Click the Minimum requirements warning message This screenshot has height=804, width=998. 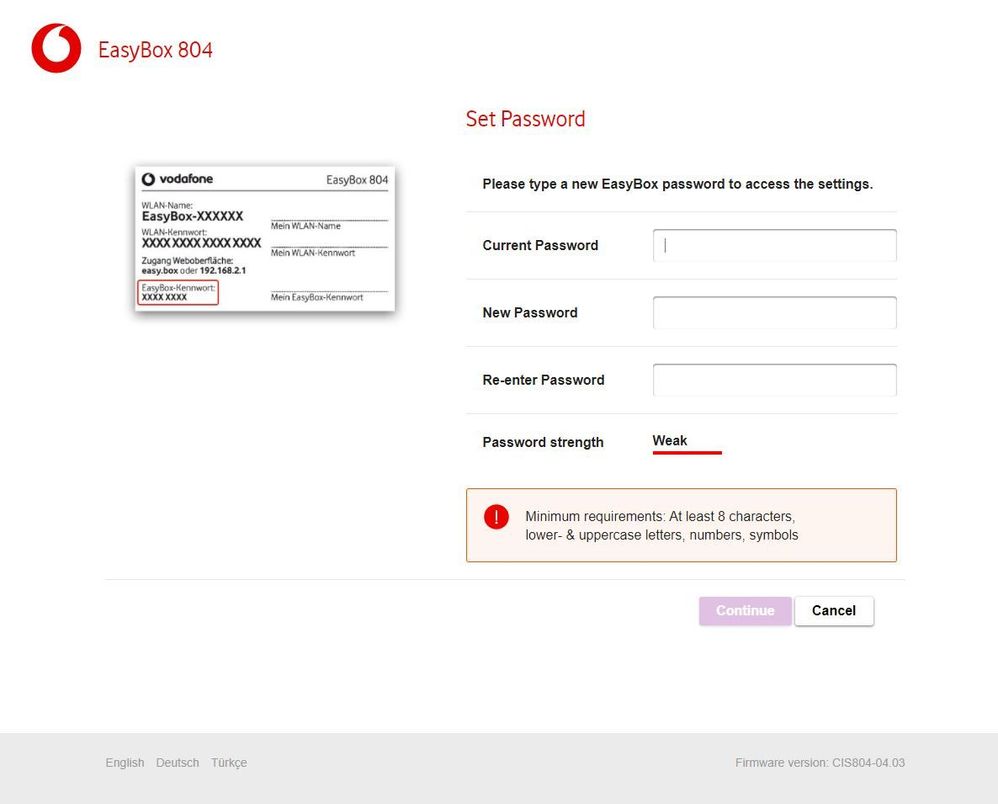(681, 526)
